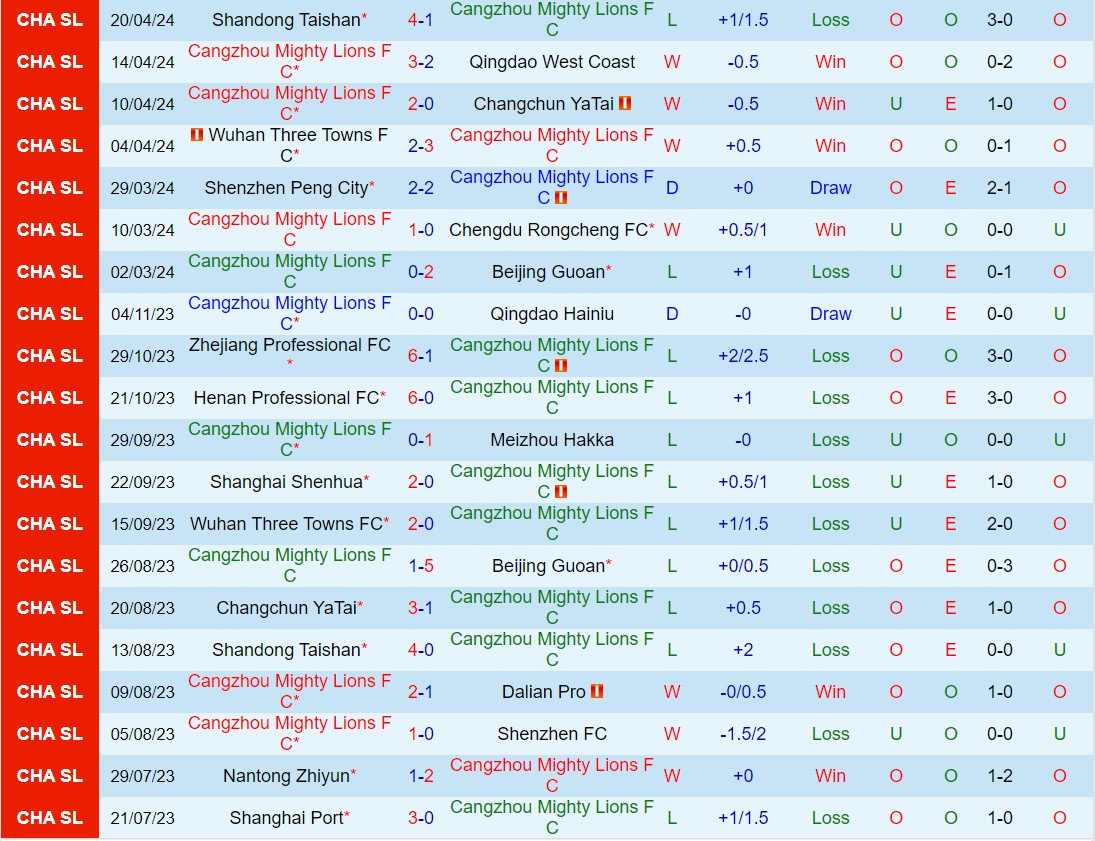Open Shandong Taishan team on 20/04/24
This screenshot has width=1095, height=841.
click(x=286, y=20)
